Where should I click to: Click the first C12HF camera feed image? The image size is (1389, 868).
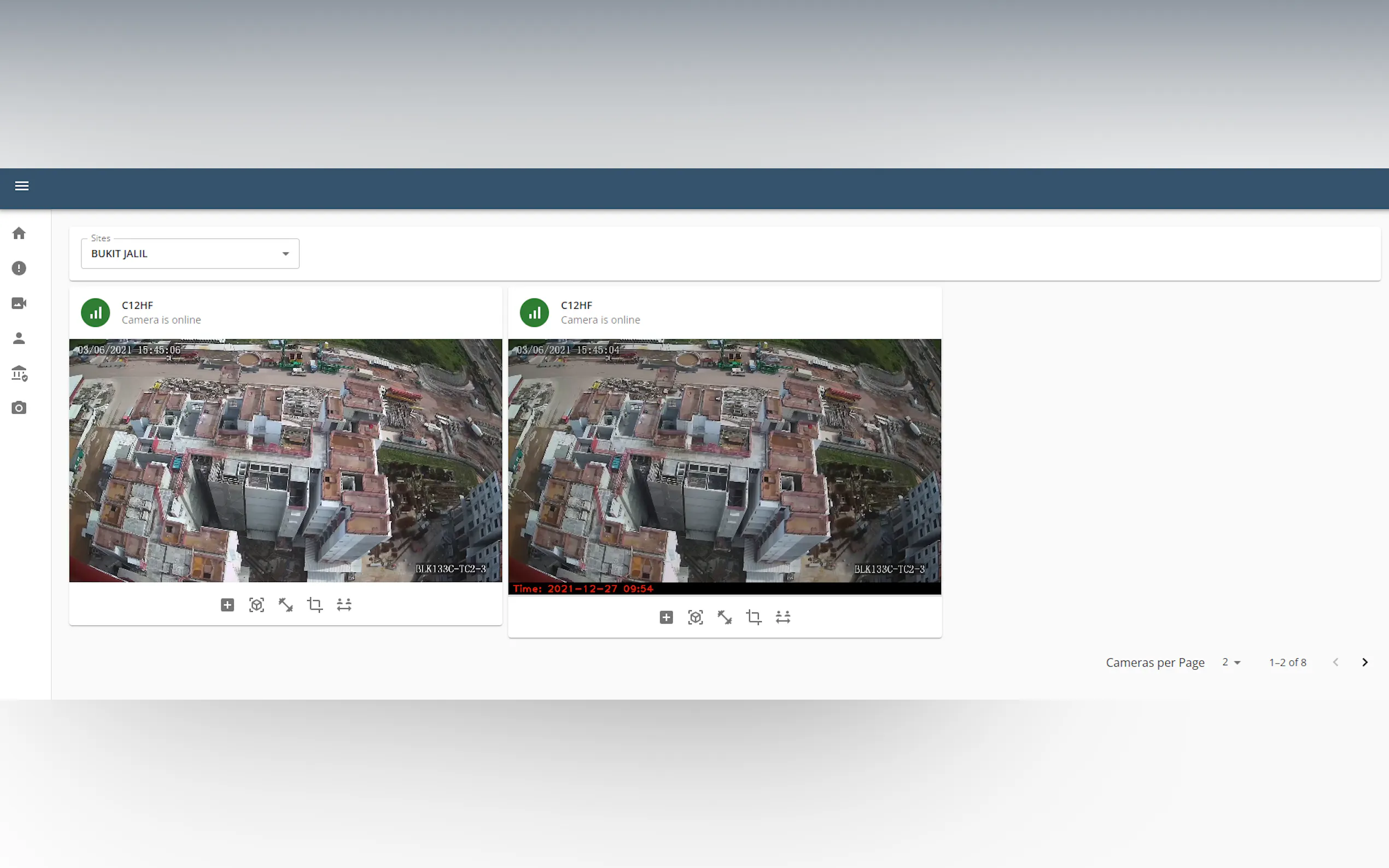pyautogui.click(x=285, y=460)
